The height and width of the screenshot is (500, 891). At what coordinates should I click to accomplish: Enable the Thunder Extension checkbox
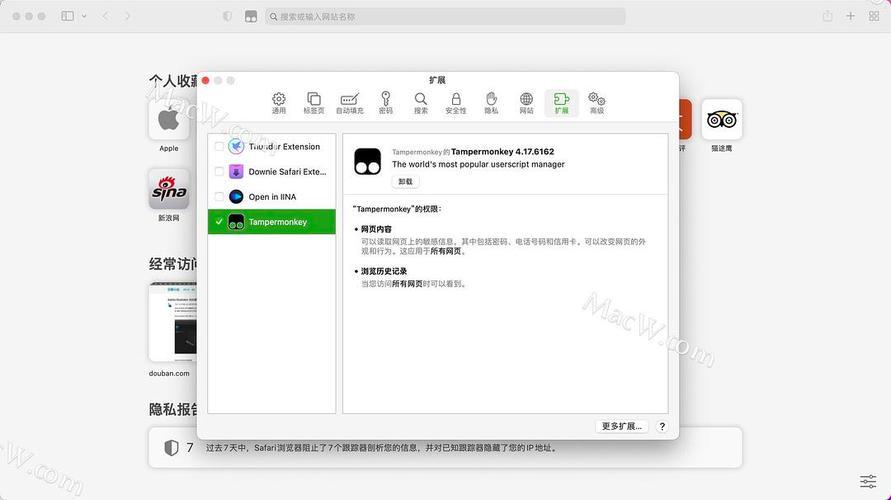(x=219, y=147)
